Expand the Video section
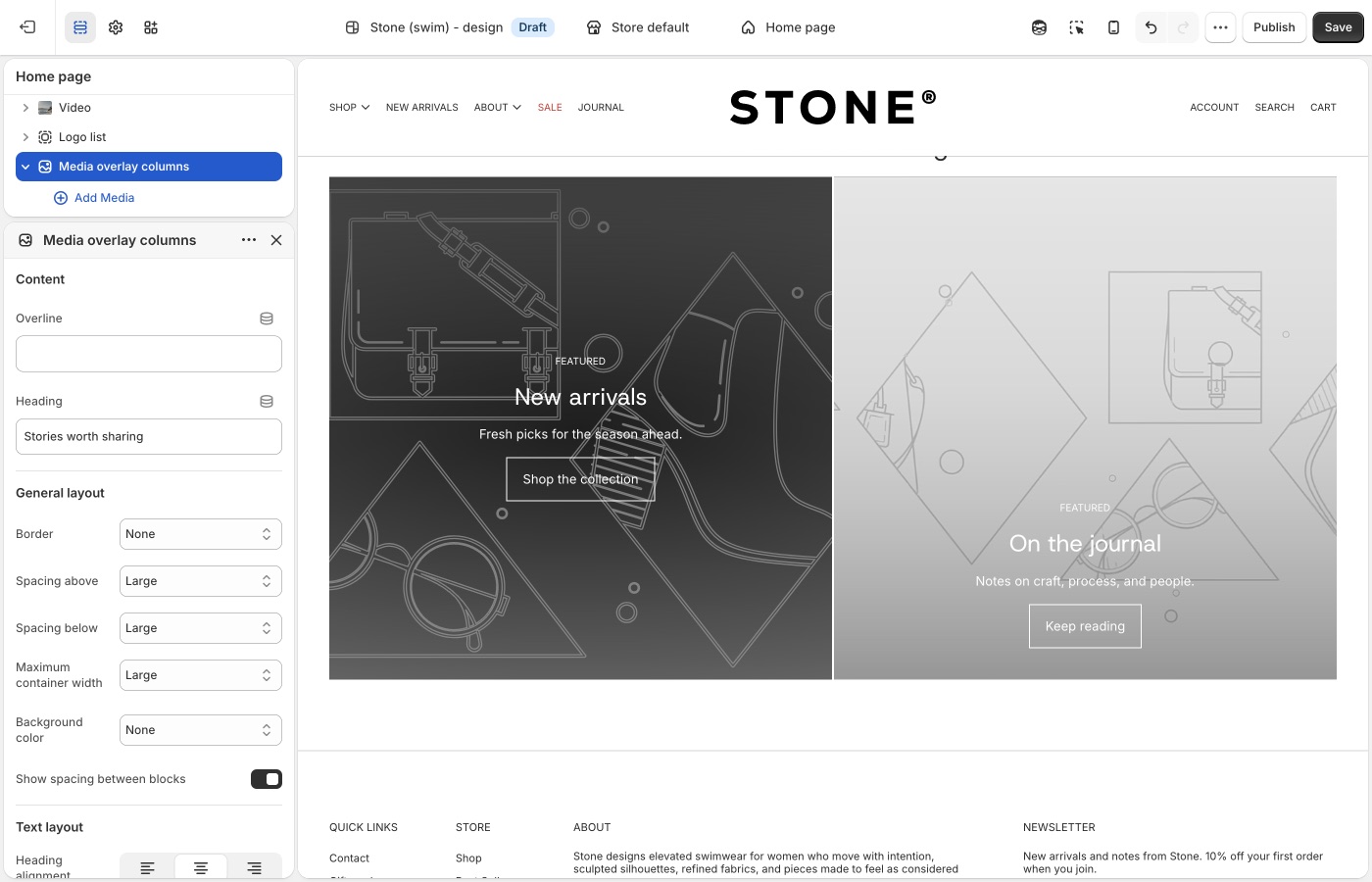1372x882 pixels. (x=25, y=108)
